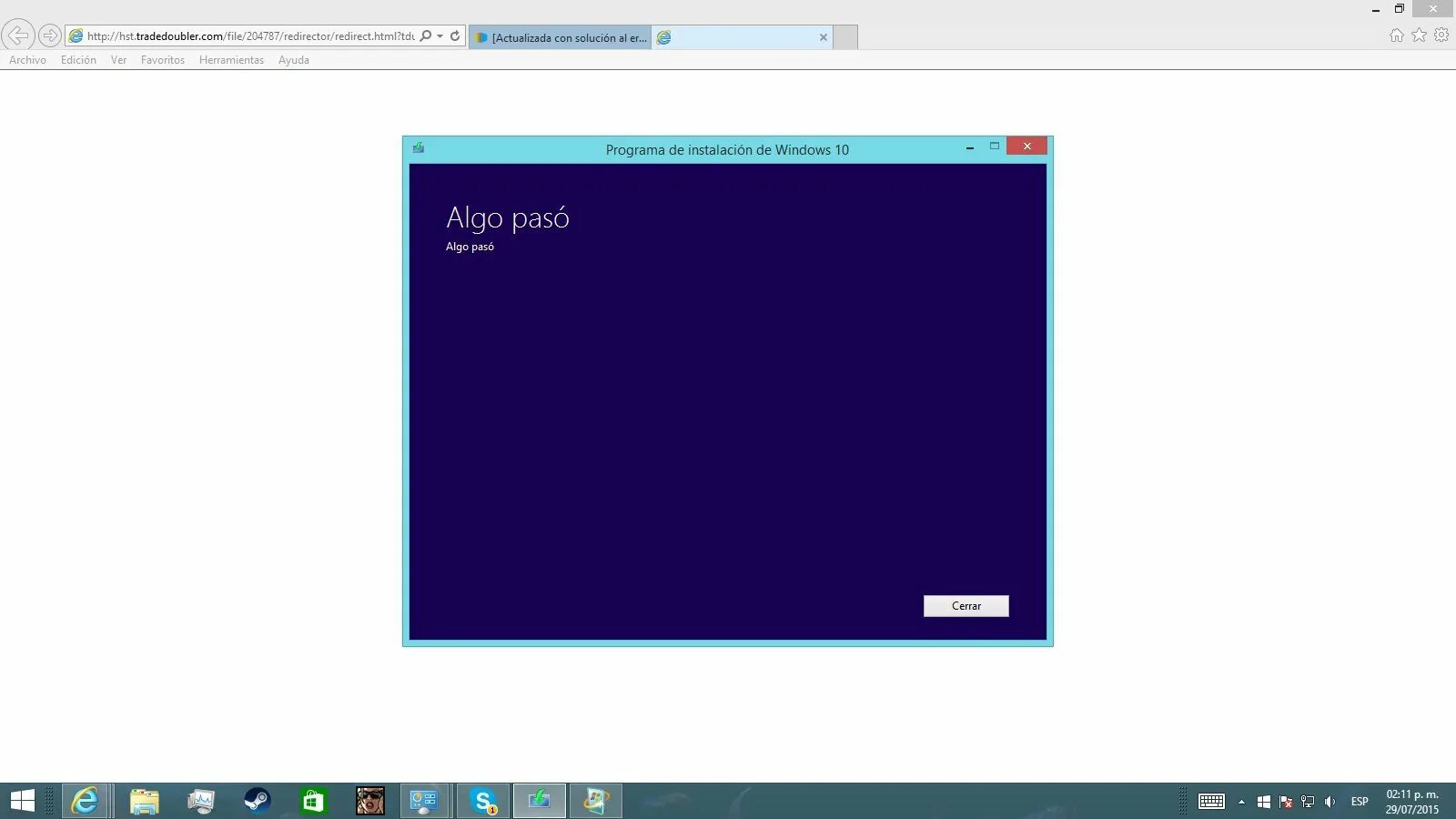Open the Herramientas menu
The height and width of the screenshot is (819, 1456).
(x=231, y=60)
